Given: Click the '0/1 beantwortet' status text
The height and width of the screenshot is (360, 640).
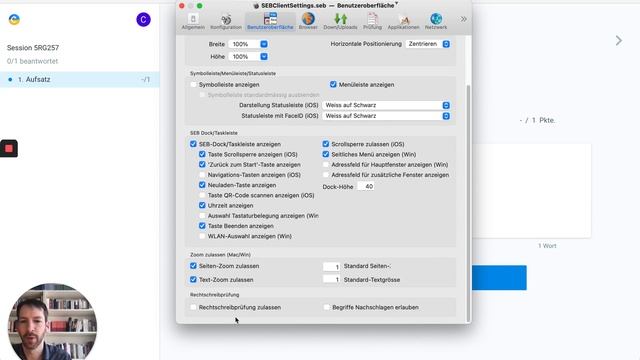Looking at the screenshot, I should click(x=32, y=61).
